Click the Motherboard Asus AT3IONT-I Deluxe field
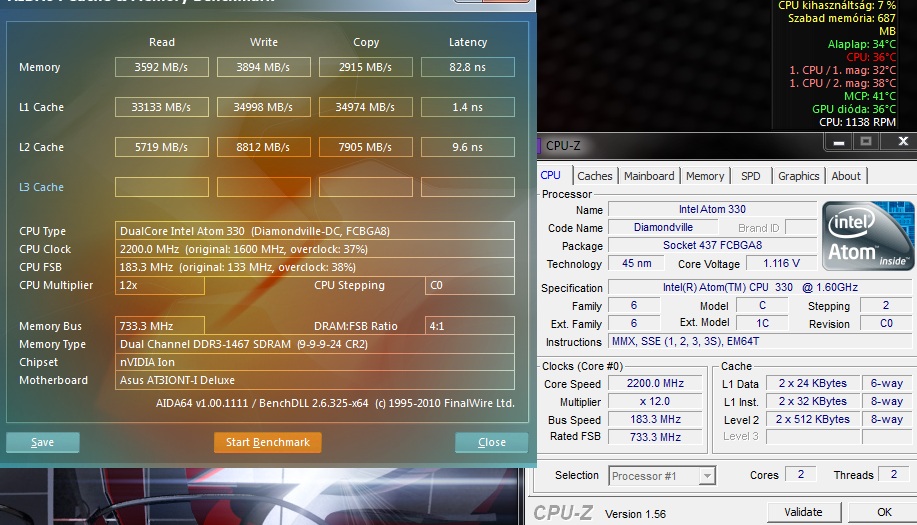Screen dimensions: 917x525 coord(315,381)
